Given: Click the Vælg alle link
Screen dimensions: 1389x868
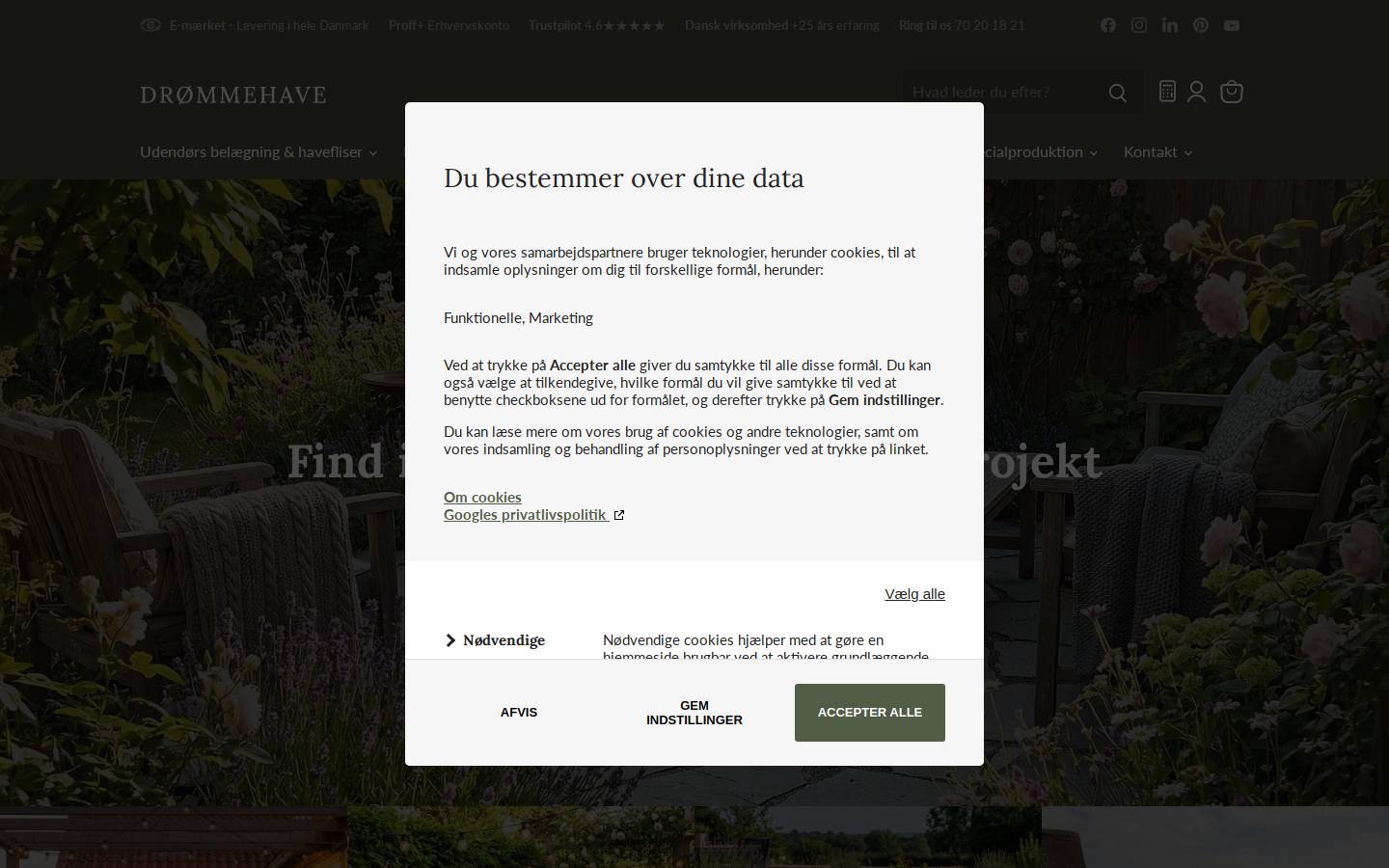Looking at the screenshot, I should 914,594.
